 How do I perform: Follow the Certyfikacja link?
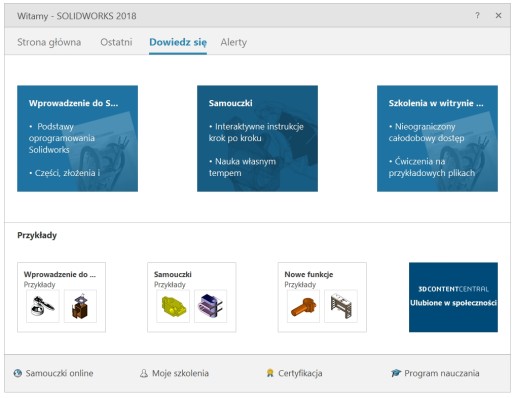click(300, 373)
